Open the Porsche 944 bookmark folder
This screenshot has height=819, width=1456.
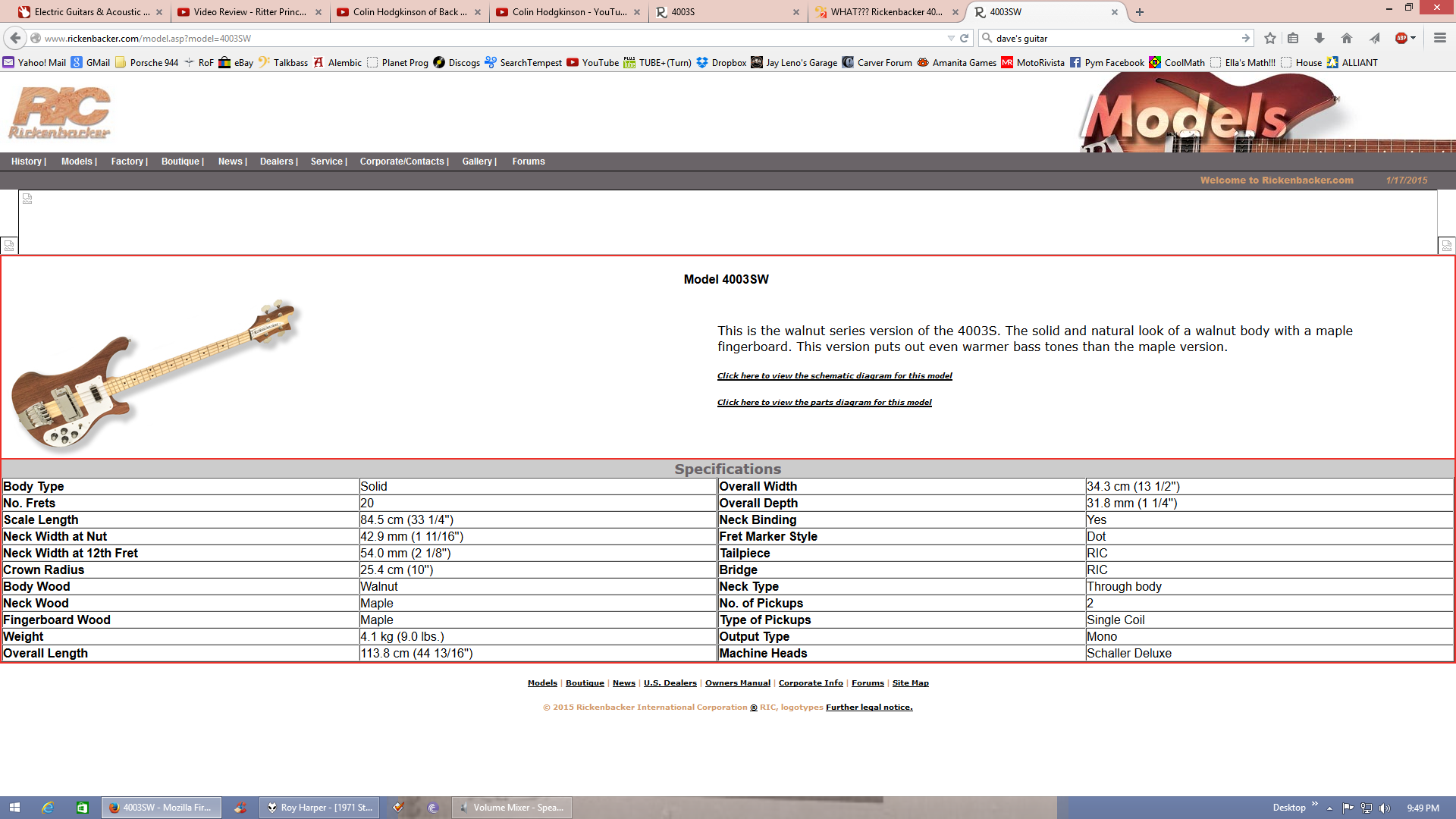147,63
